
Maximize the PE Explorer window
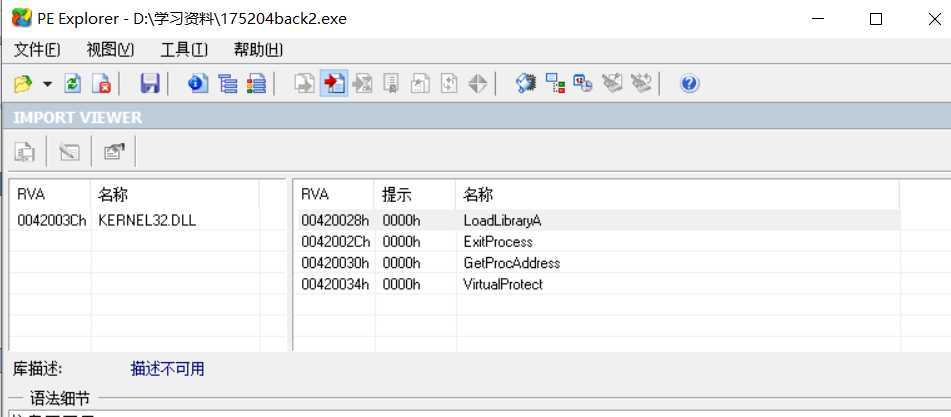click(x=876, y=19)
